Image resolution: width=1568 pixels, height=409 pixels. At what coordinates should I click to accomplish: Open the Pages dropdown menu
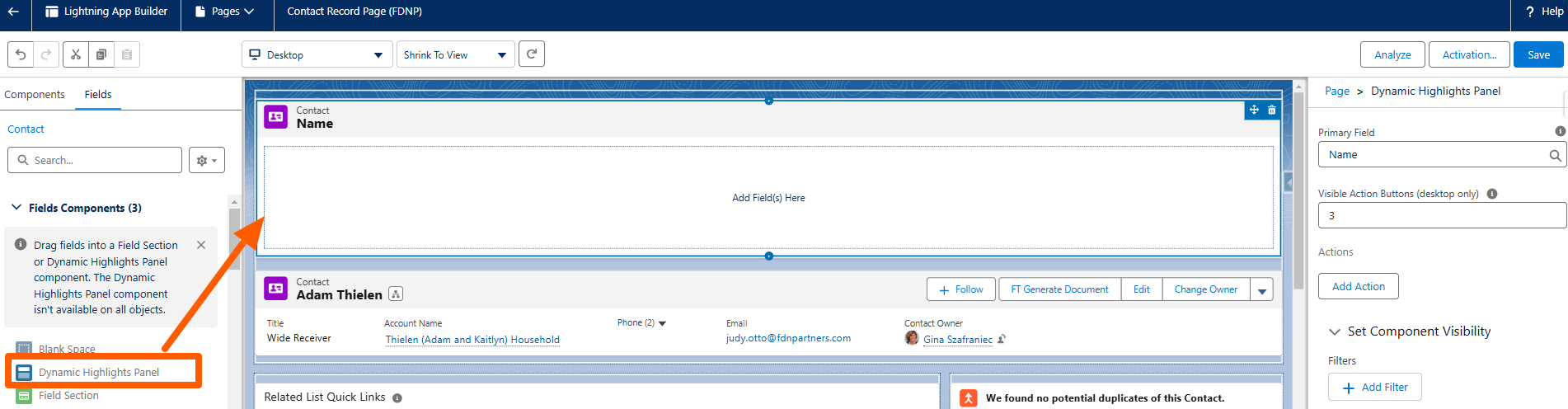coord(224,12)
